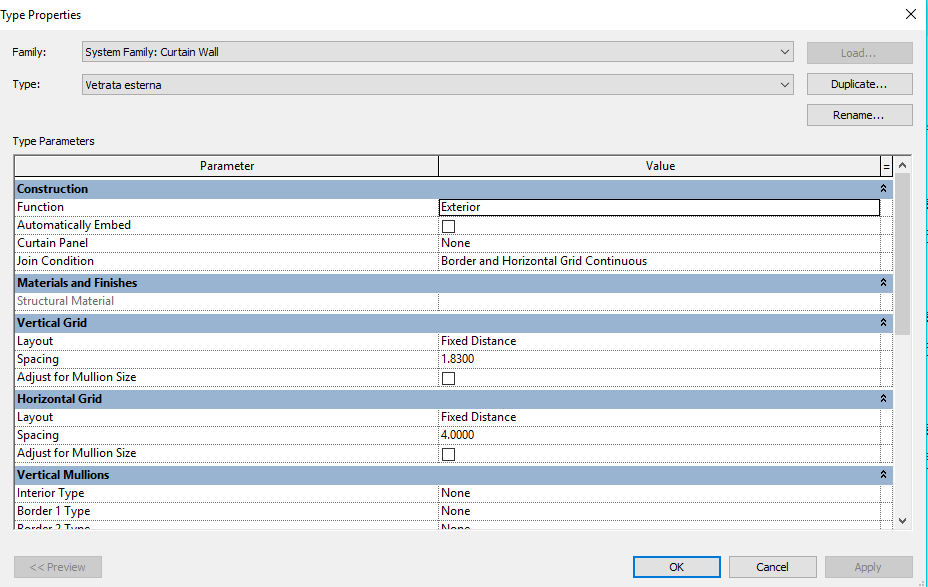Click the parameter list scrollbar thumb

[903, 254]
